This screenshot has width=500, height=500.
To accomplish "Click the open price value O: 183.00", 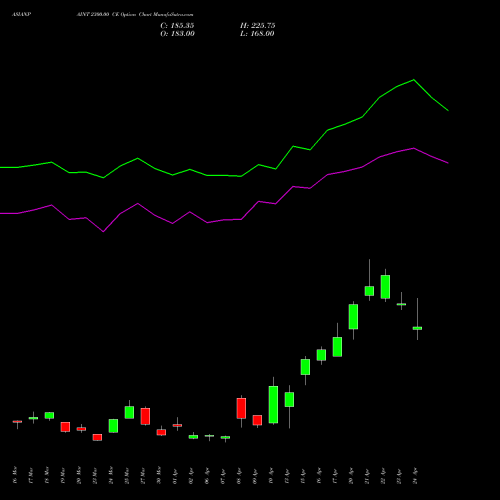I will (x=177, y=34).
